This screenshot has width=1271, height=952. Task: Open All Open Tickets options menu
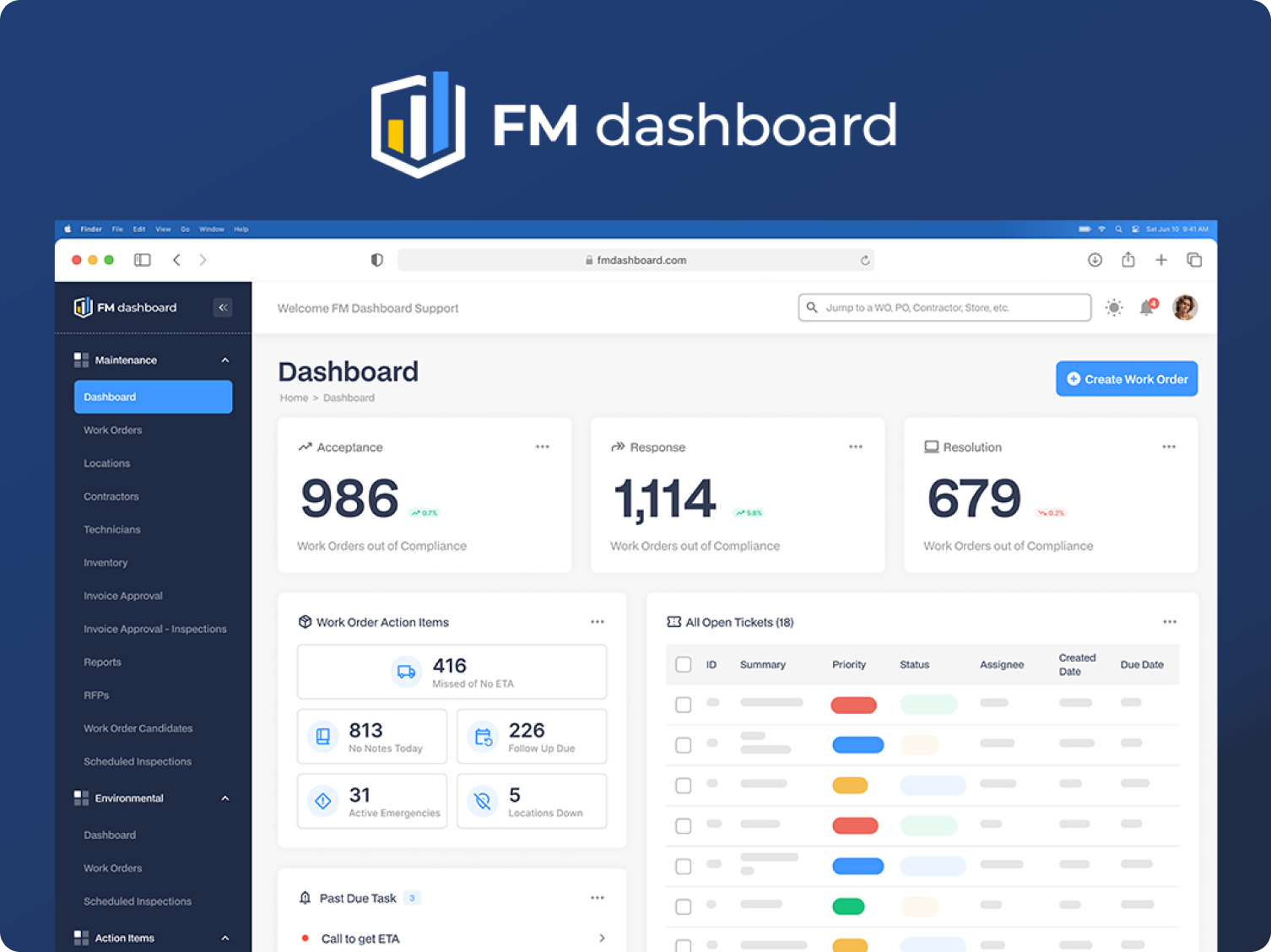(1170, 622)
